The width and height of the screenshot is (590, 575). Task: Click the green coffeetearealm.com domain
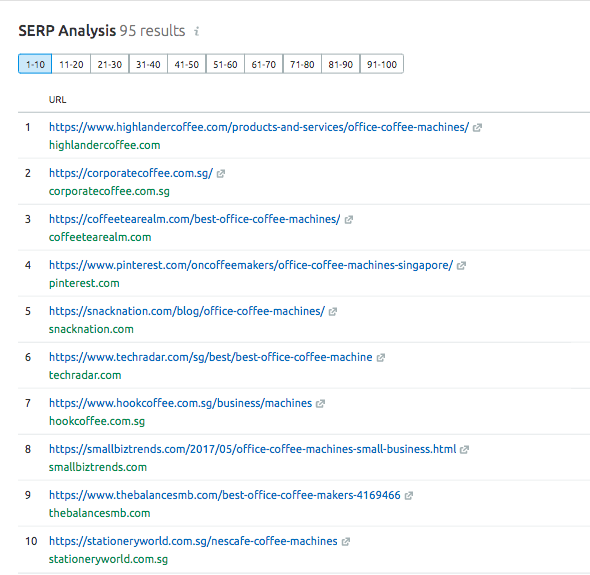pyautogui.click(x=100, y=237)
